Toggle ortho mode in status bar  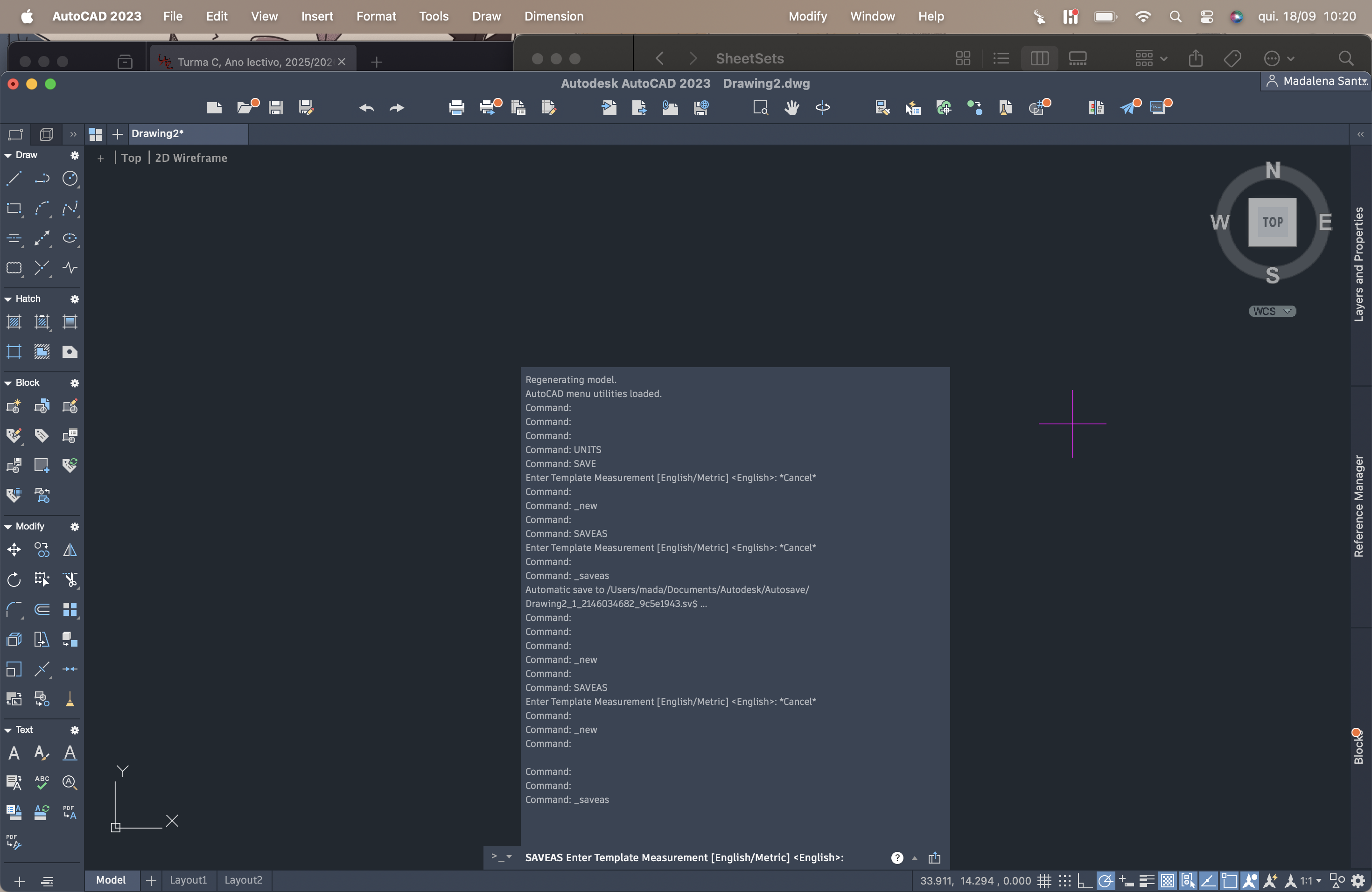[x=1085, y=880]
